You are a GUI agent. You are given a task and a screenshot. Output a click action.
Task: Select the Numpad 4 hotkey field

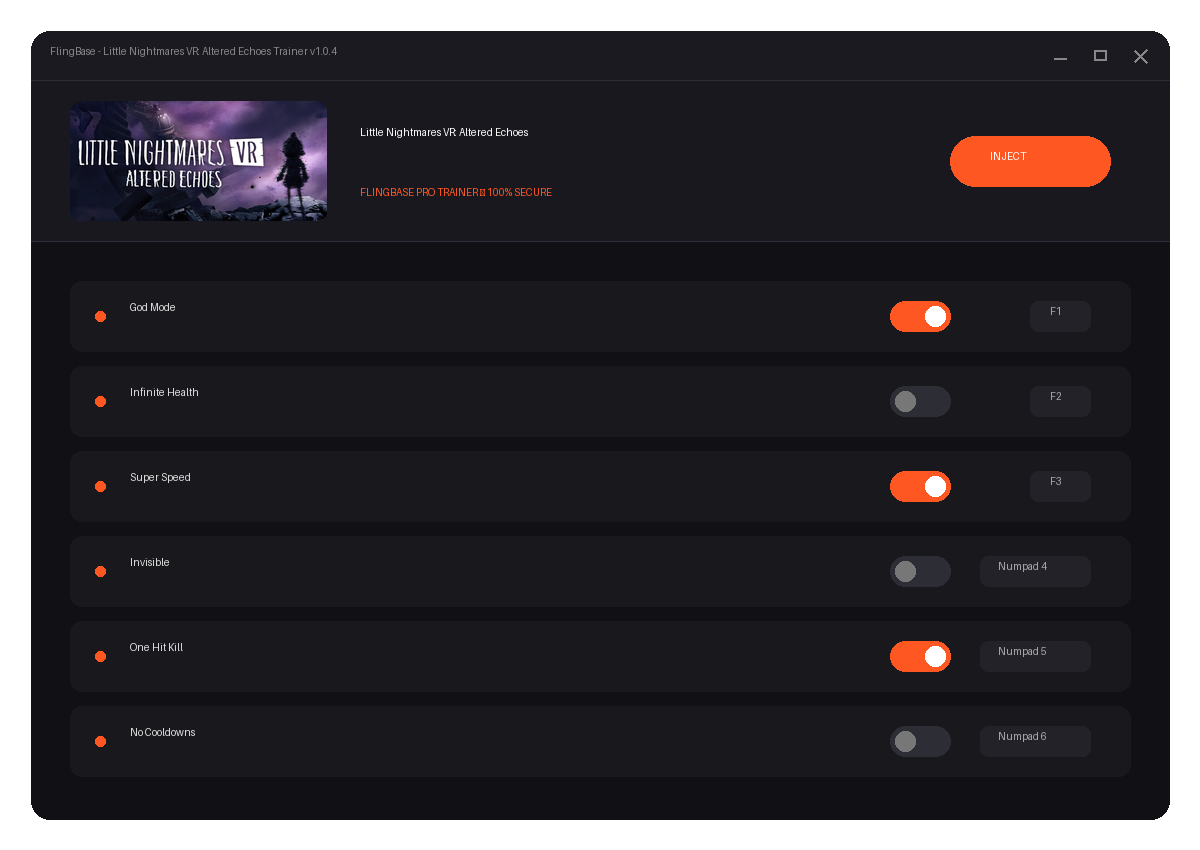tap(1035, 571)
